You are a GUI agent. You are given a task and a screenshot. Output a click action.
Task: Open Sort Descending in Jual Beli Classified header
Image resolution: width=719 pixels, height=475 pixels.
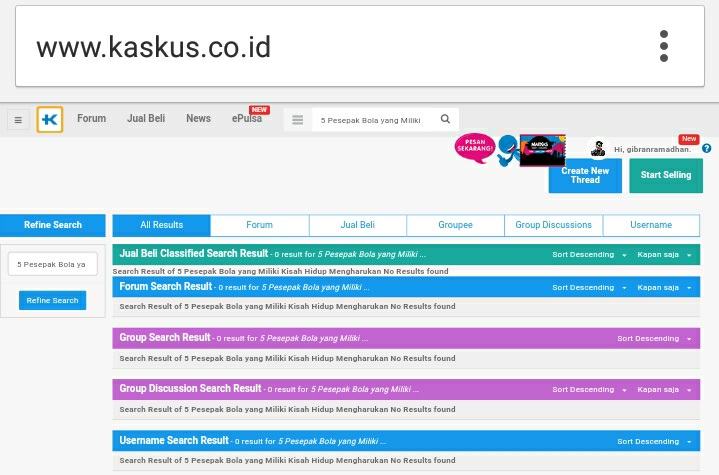click(x=589, y=254)
